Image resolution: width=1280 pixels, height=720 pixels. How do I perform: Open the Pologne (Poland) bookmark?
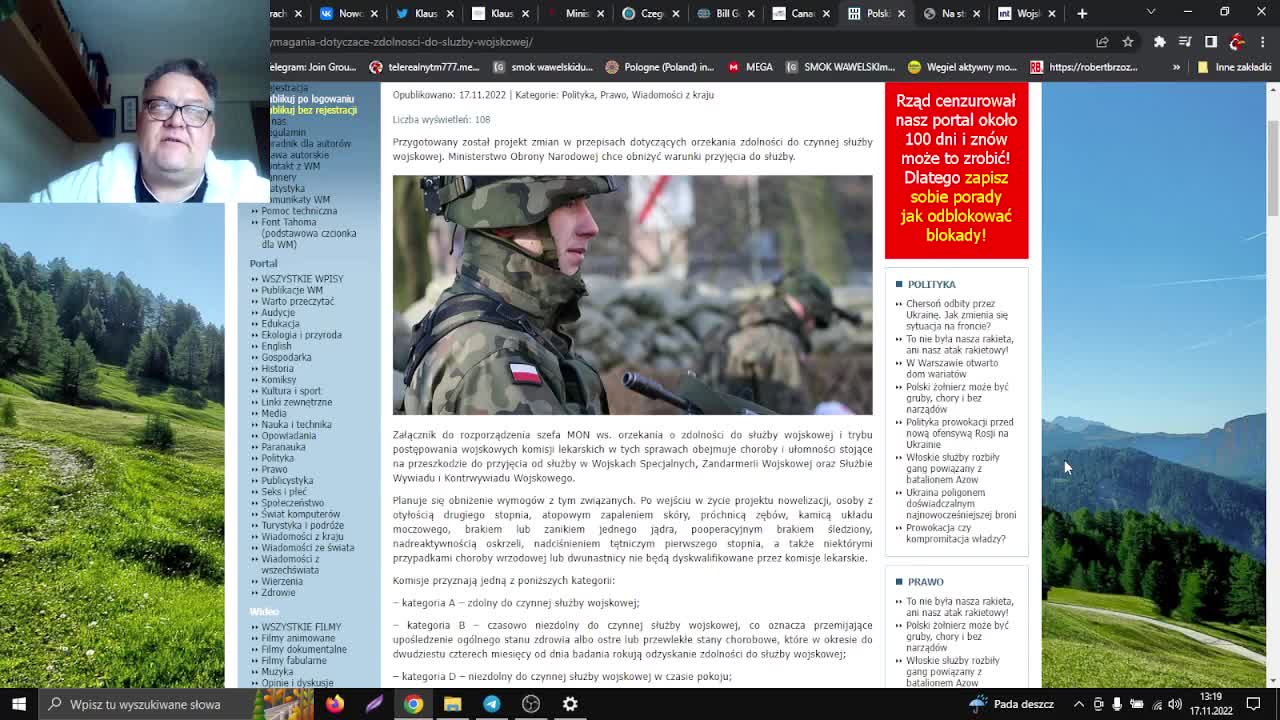click(x=659, y=67)
